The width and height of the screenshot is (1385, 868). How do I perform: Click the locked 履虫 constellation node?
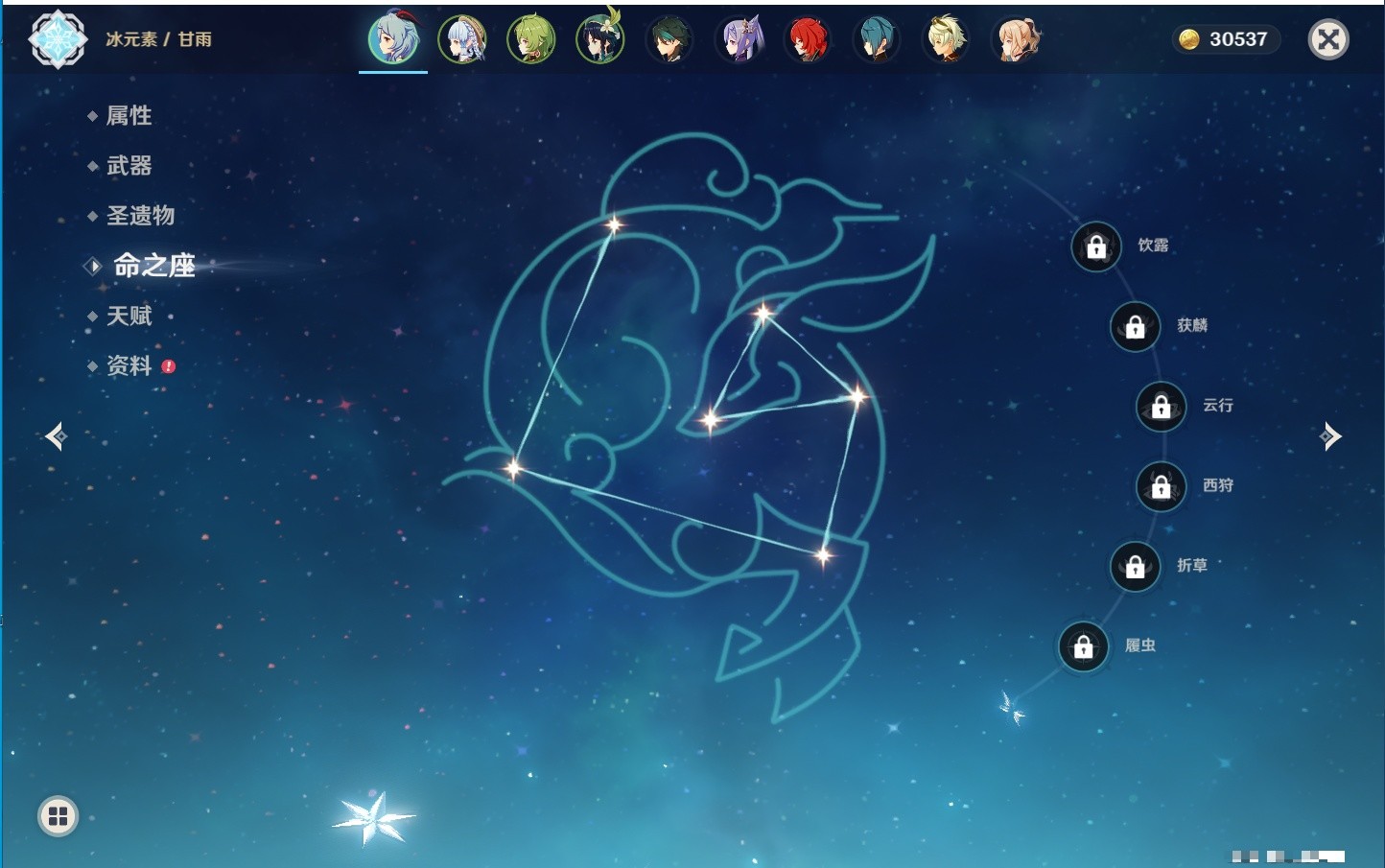[1084, 647]
